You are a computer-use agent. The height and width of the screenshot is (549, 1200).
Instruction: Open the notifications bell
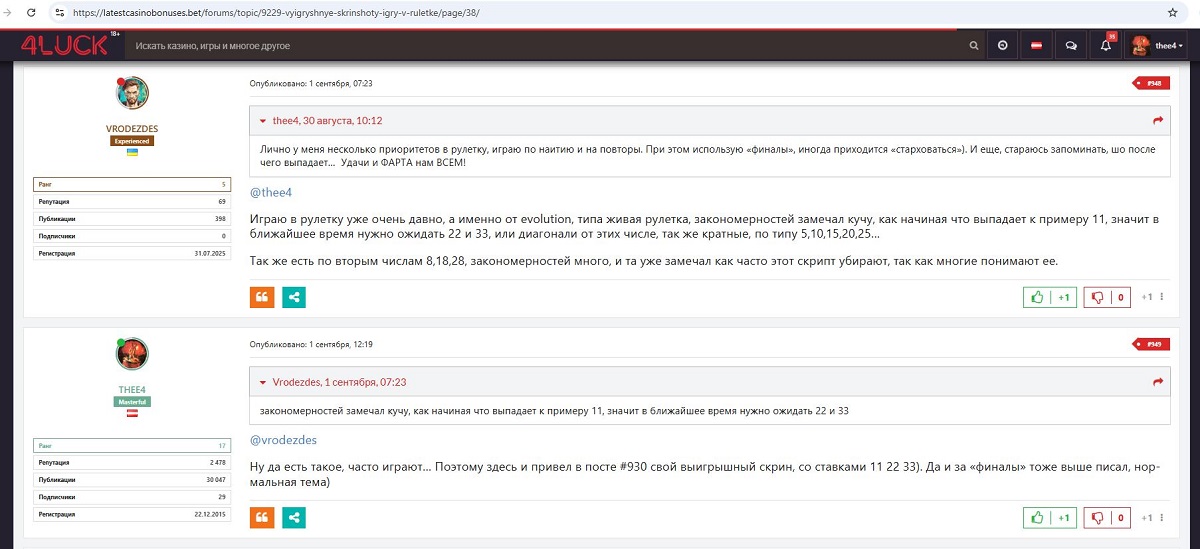pos(1105,46)
